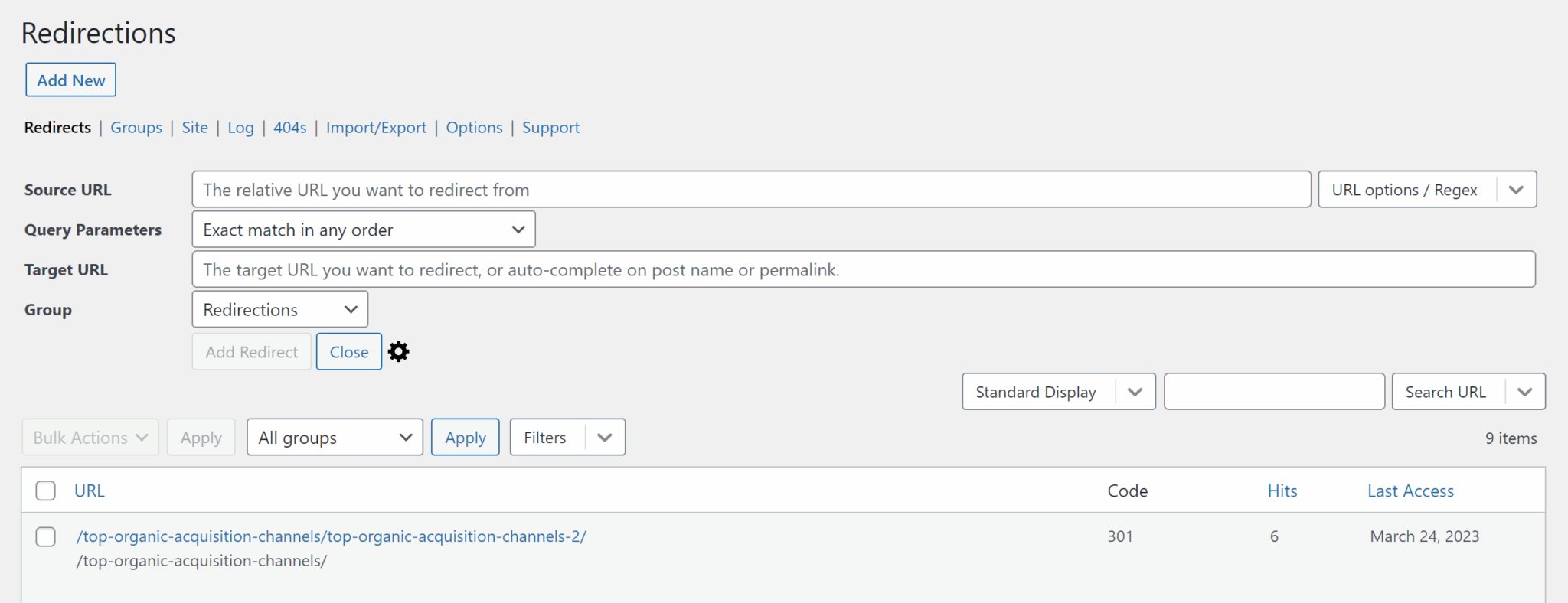Expand the Query Parameters match dropdown
The image size is (1568, 603).
click(x=364, y=230)
